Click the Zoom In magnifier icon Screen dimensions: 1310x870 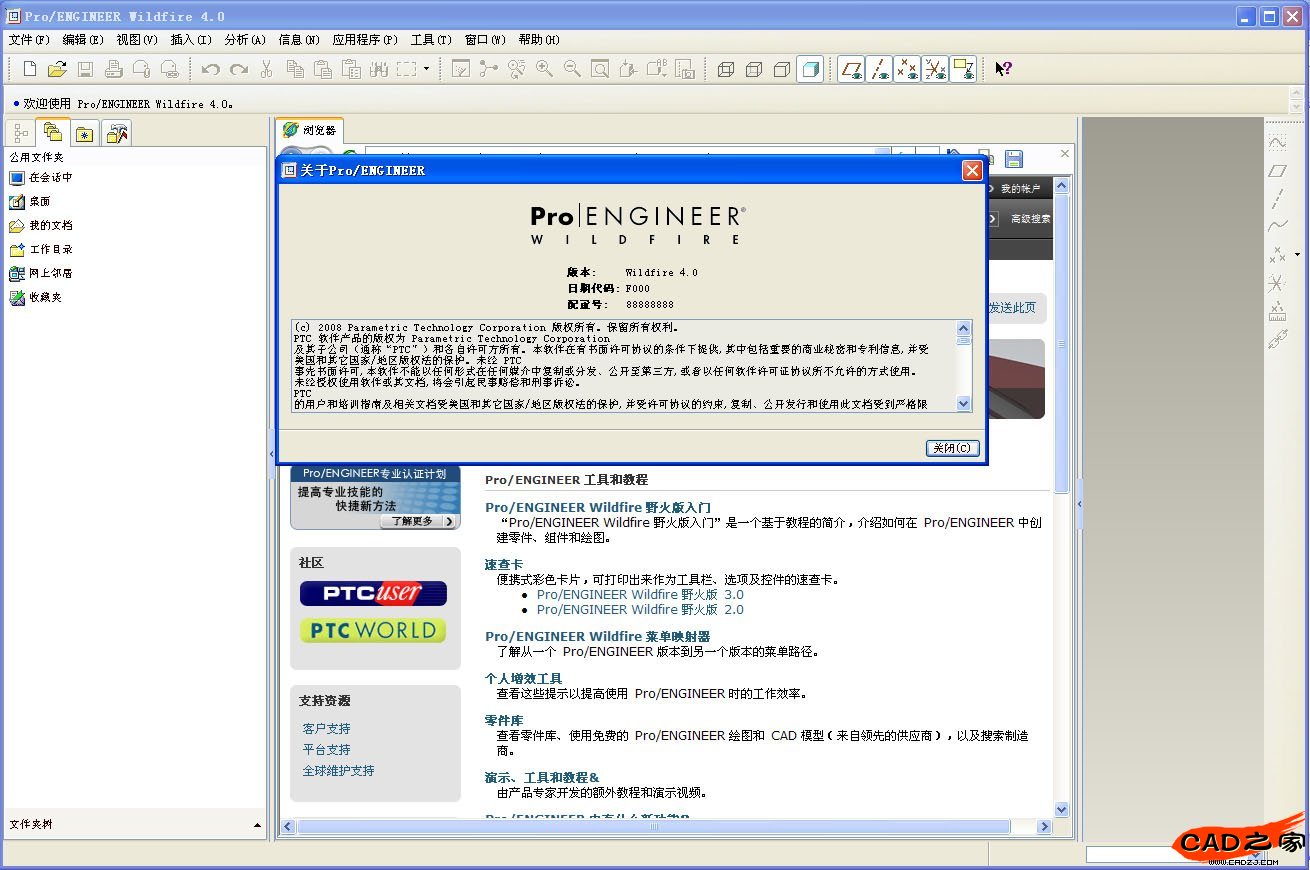click(544, 69)
